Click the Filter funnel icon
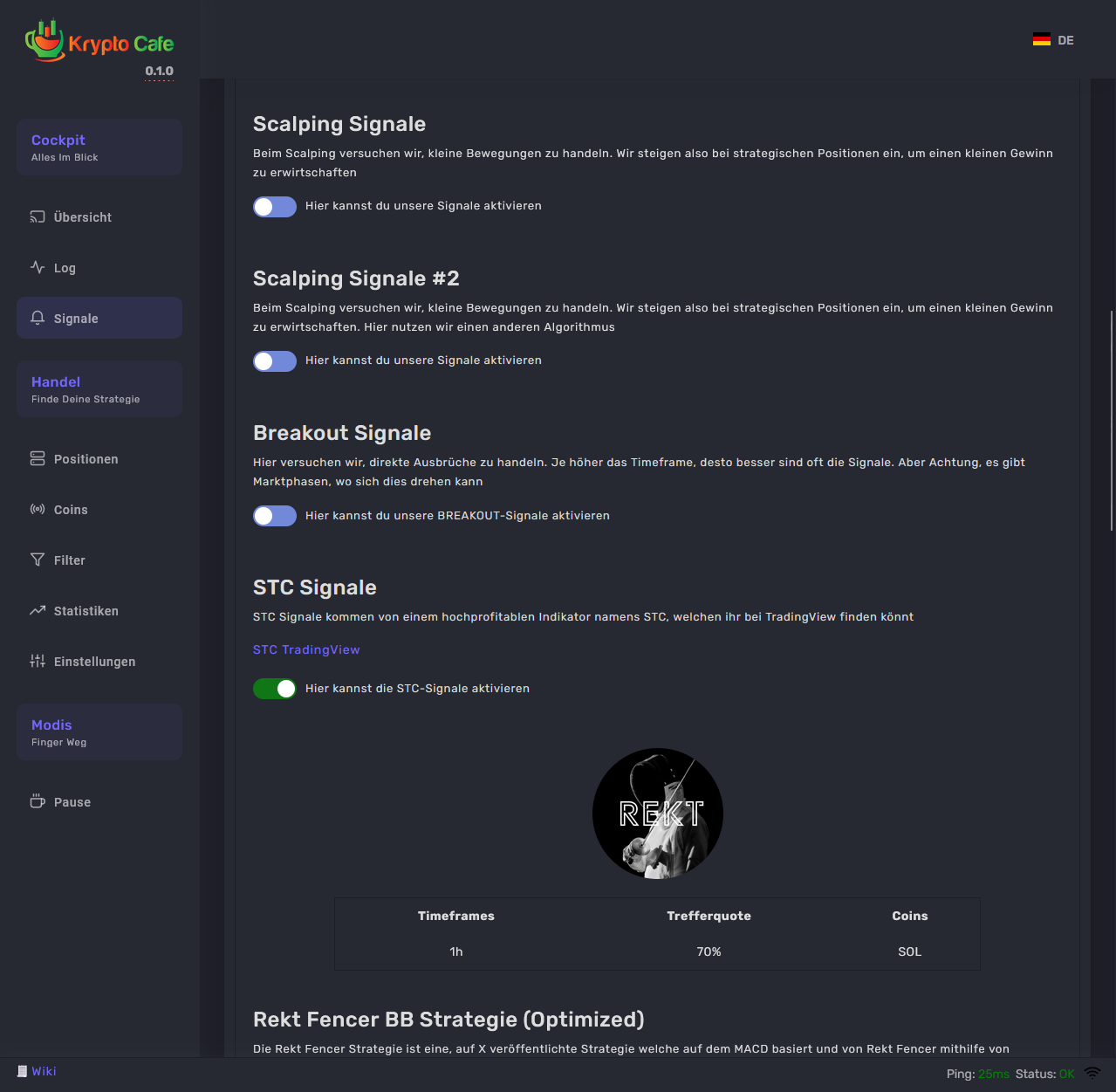 38,560
